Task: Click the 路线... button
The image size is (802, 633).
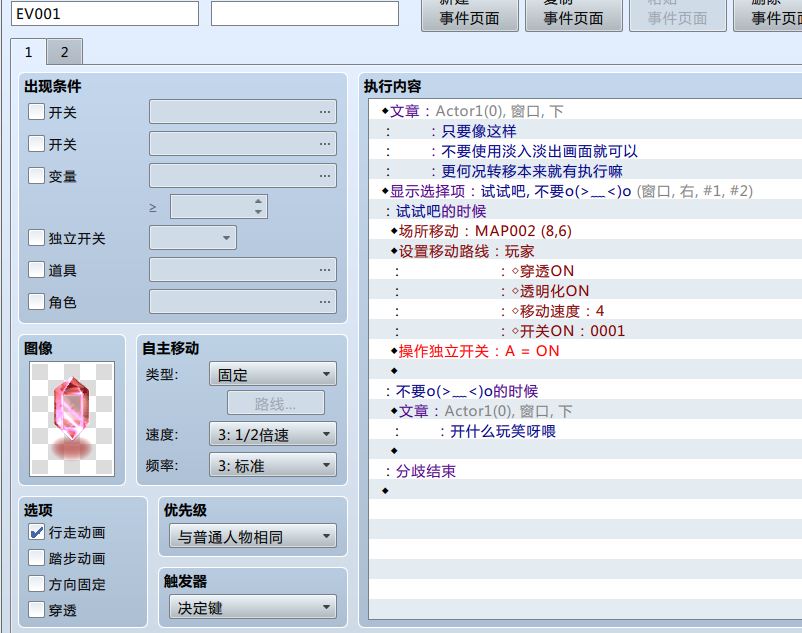Action: [x=276, y=404]
